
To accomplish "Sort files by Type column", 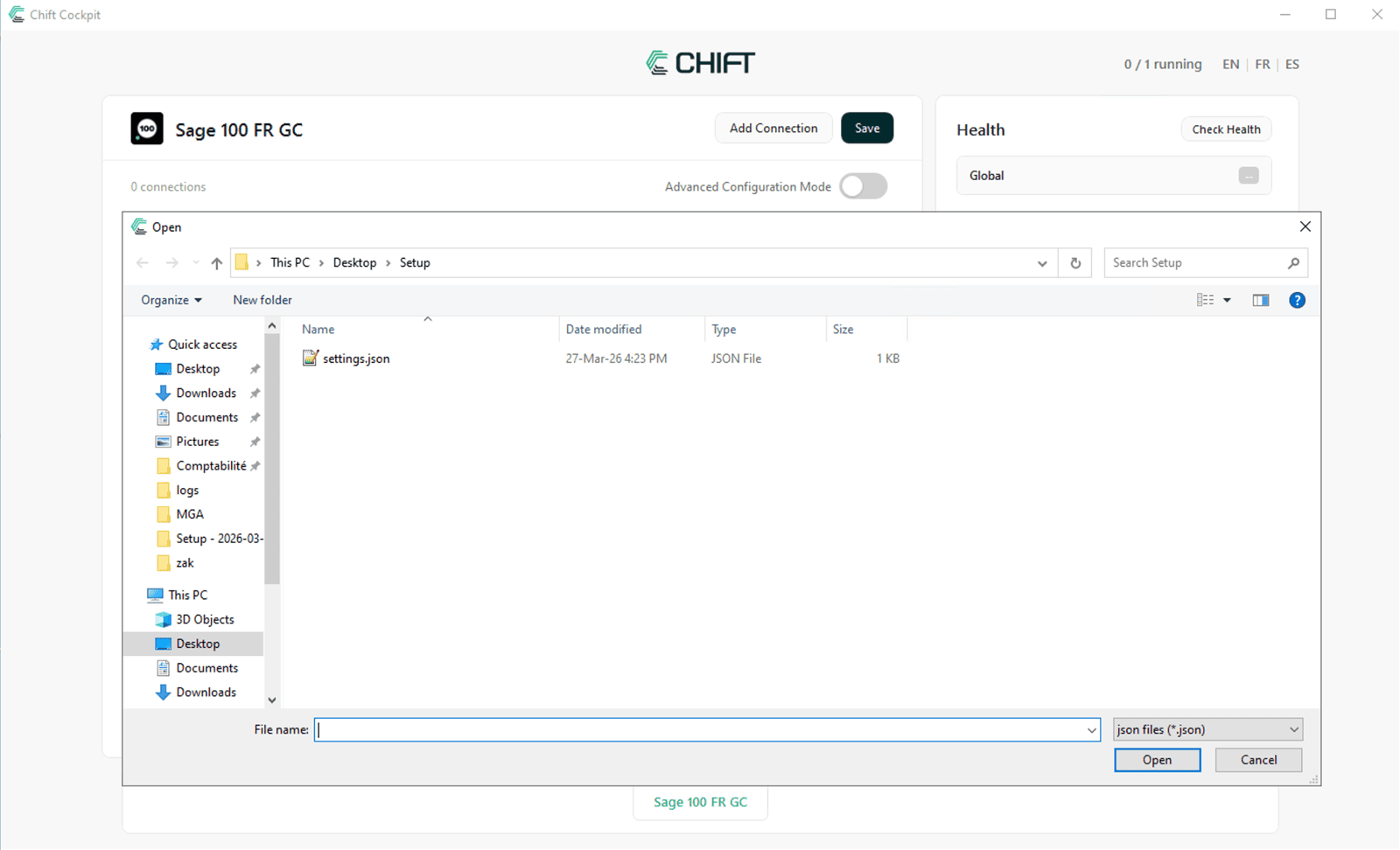I will (x=766, y=330).
